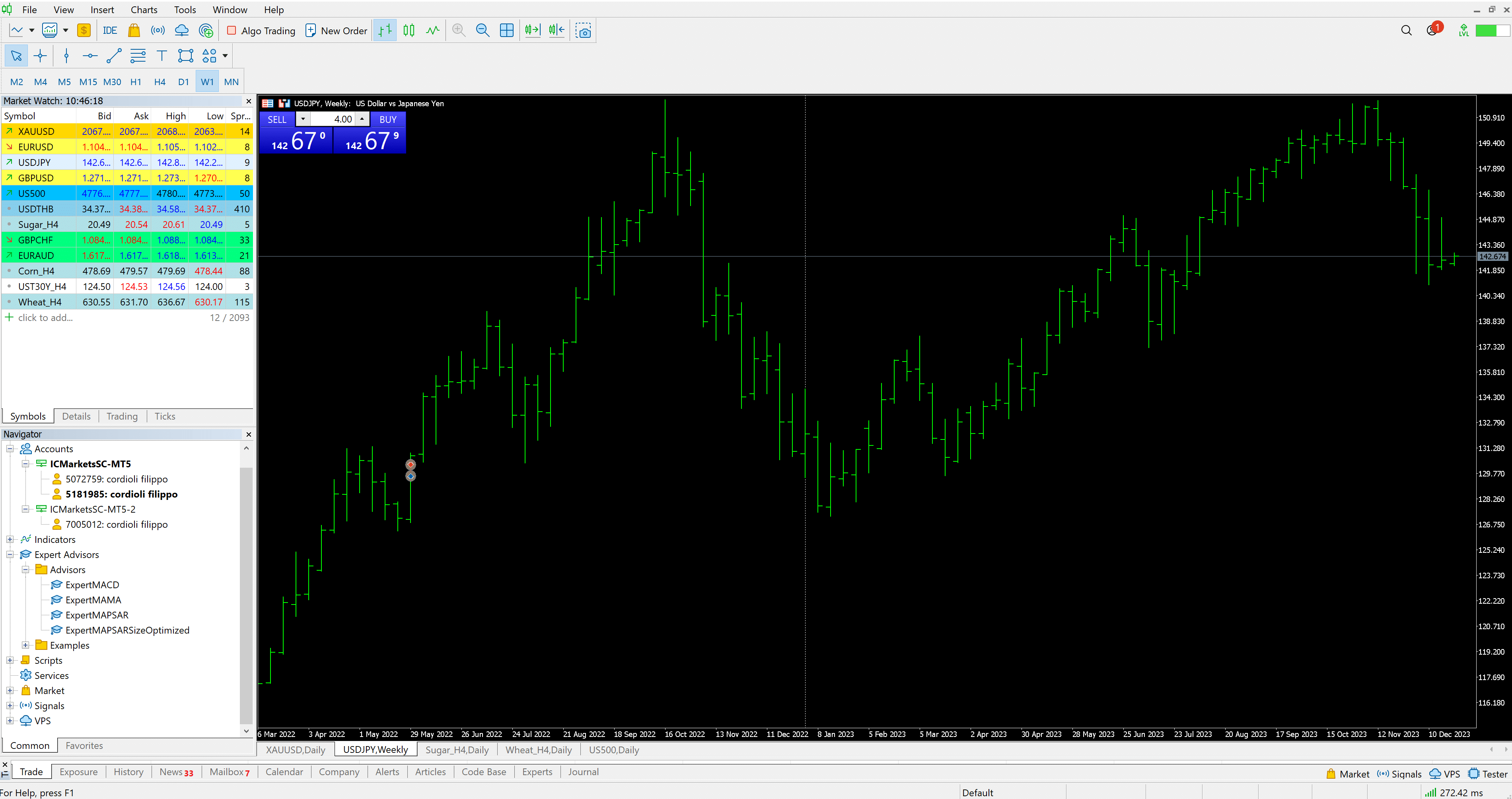This screenshot has height=799, width=1512.
Task: Open Tester in status bar
Action: (1489, 774)
